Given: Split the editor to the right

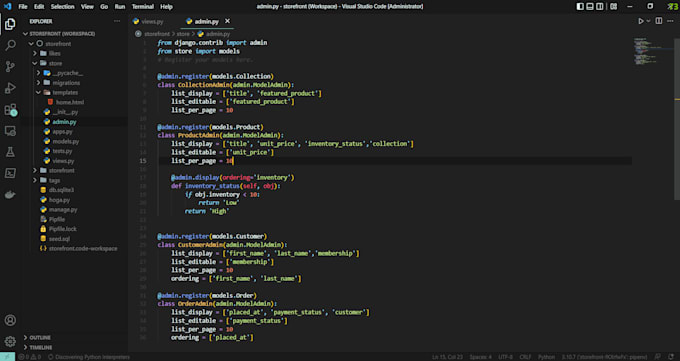Looking at the screenshot, I should coord(659,21).
